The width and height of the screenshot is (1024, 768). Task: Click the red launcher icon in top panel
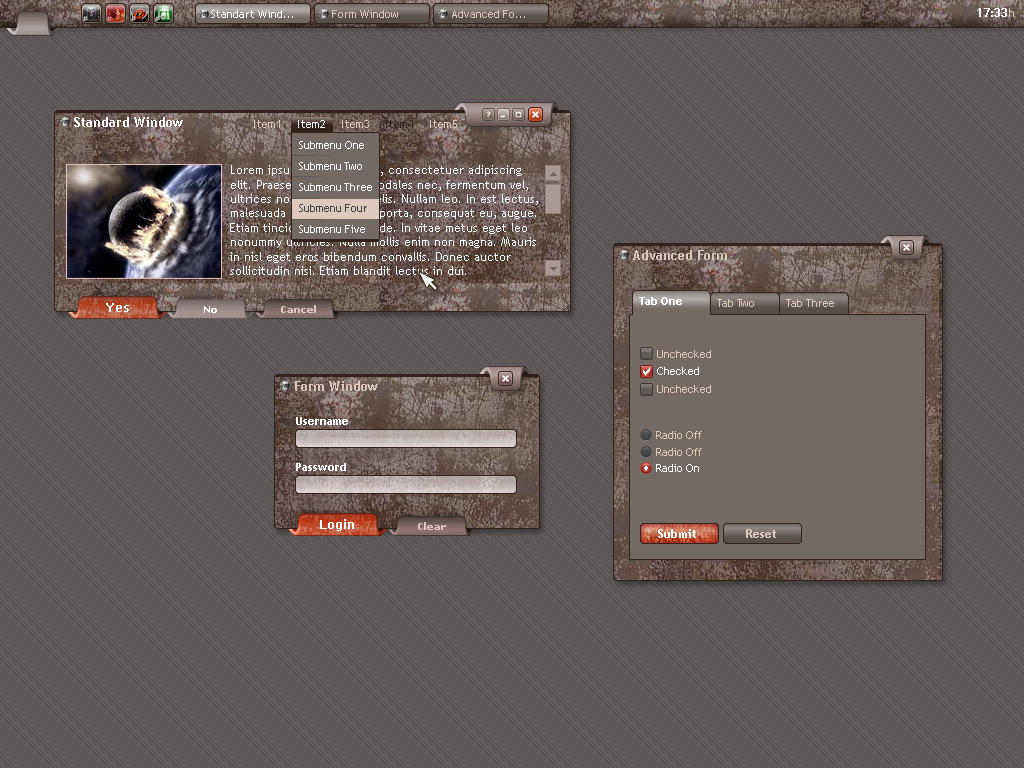115,14
